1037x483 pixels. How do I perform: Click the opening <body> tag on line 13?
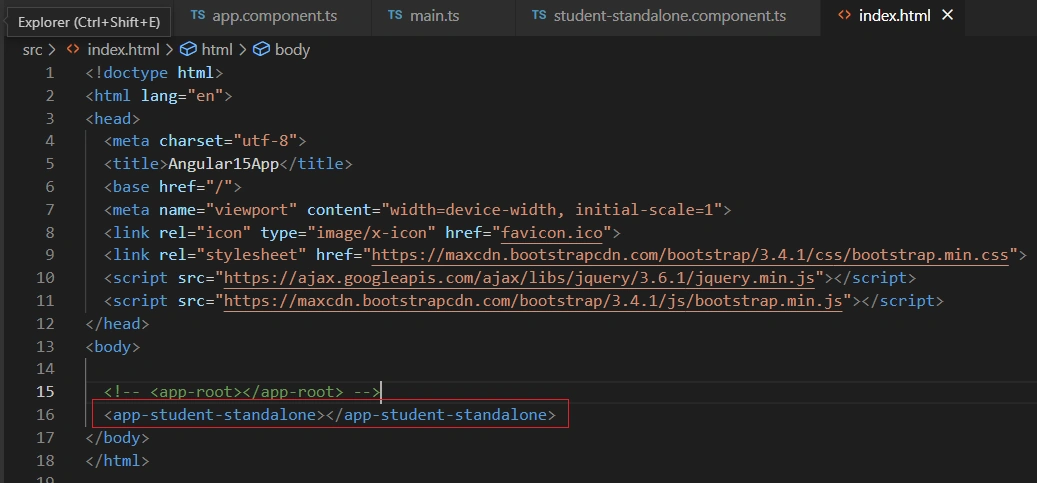pos(112,346)
